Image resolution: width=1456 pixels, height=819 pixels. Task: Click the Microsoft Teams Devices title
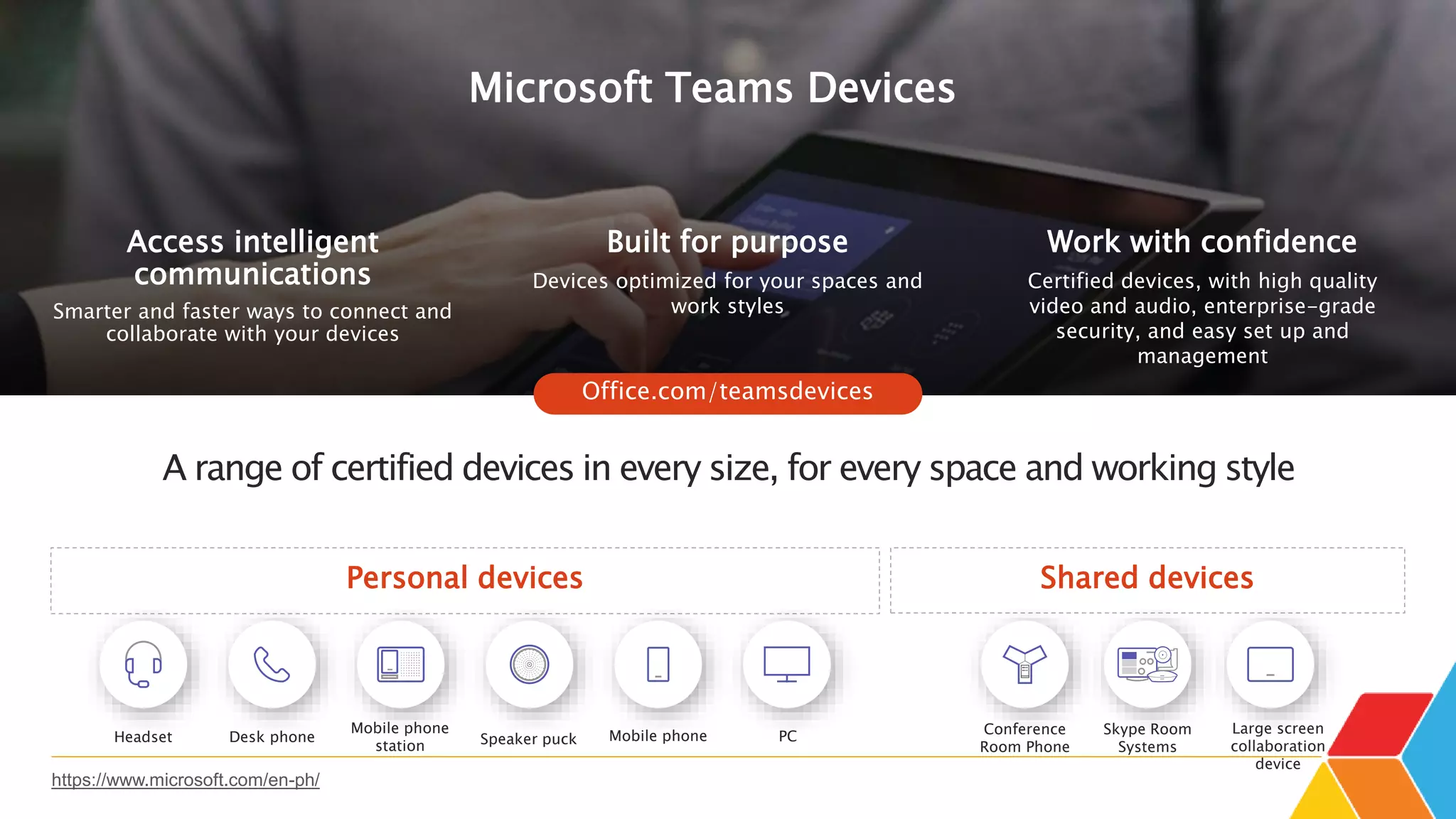[x=712, y=88]
